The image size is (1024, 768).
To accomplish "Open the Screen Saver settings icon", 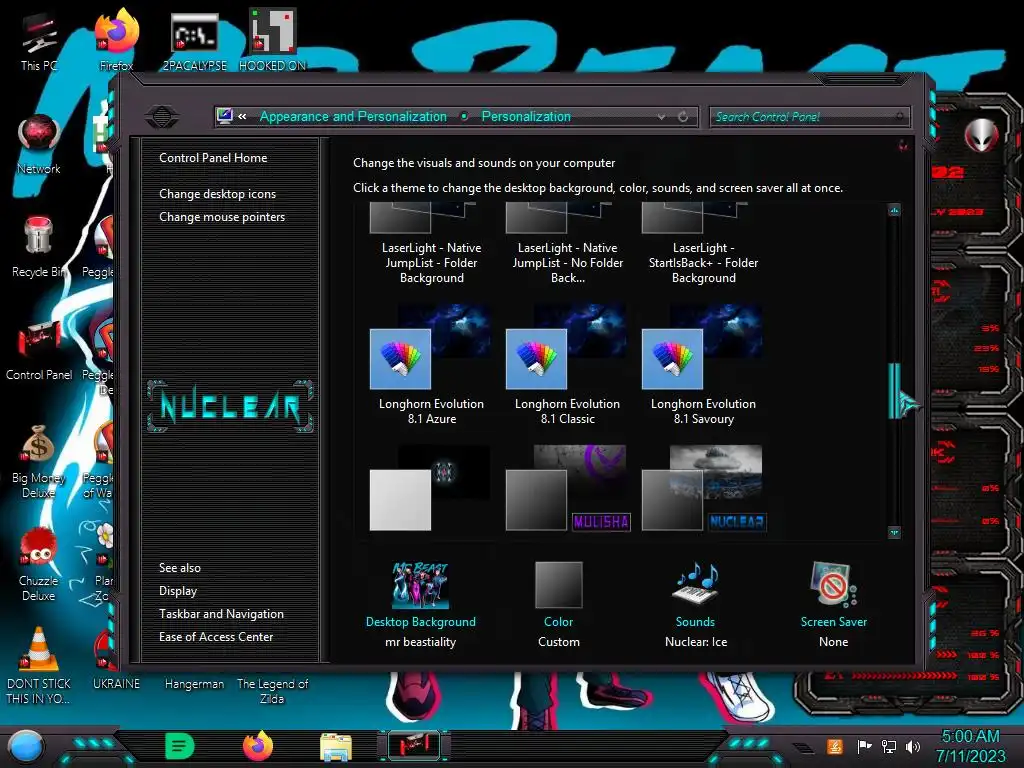I will tap(833, 585).
